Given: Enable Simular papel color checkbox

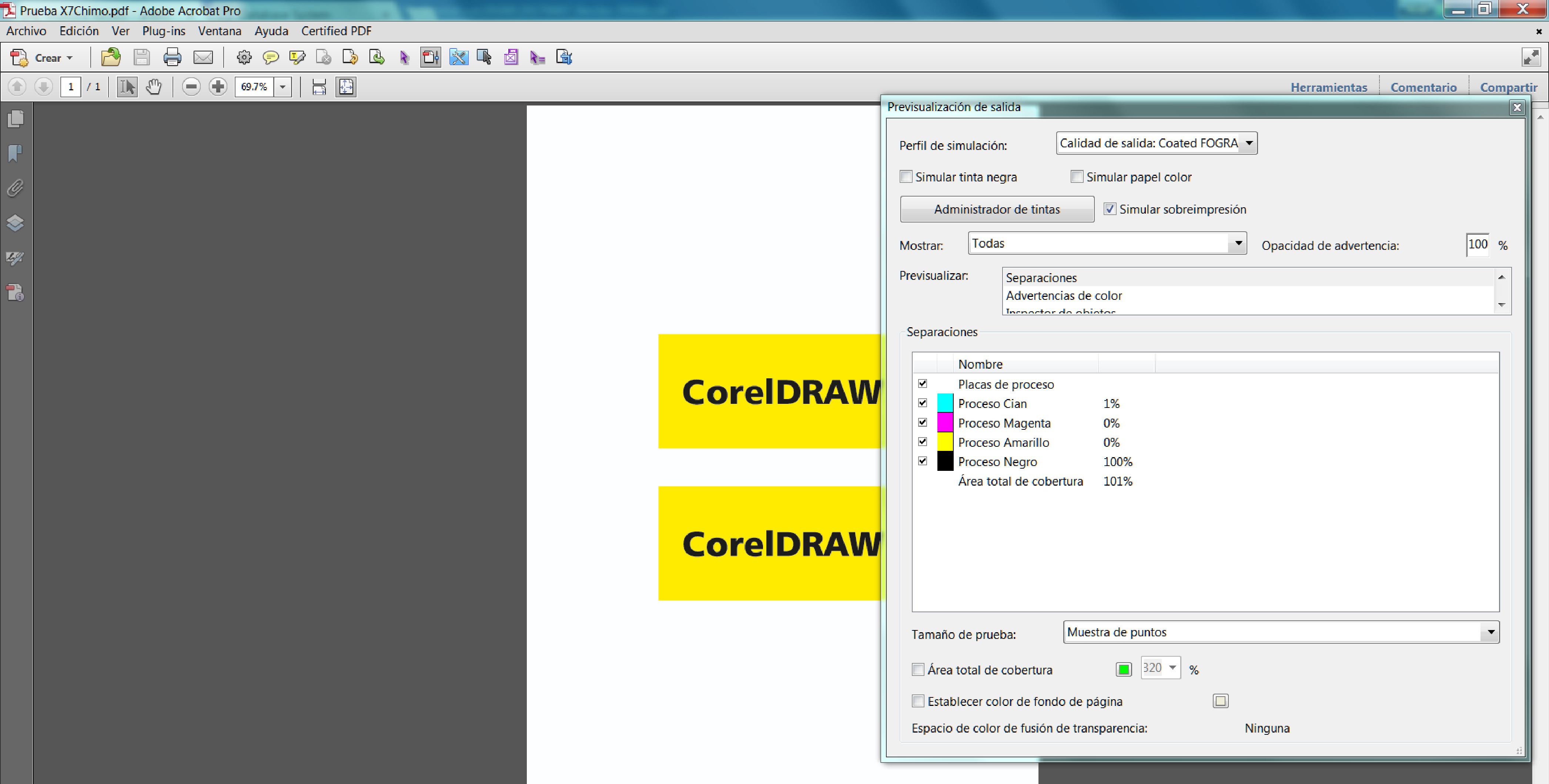Looking at the screenshot, I should click(x=1077, y=177).
